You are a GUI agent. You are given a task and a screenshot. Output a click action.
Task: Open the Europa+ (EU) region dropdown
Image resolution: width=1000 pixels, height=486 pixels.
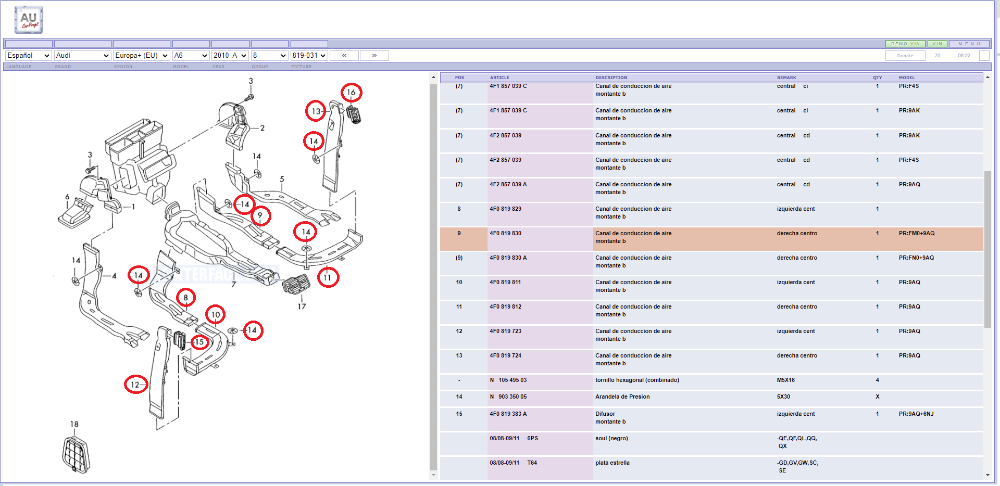point(142,55)
